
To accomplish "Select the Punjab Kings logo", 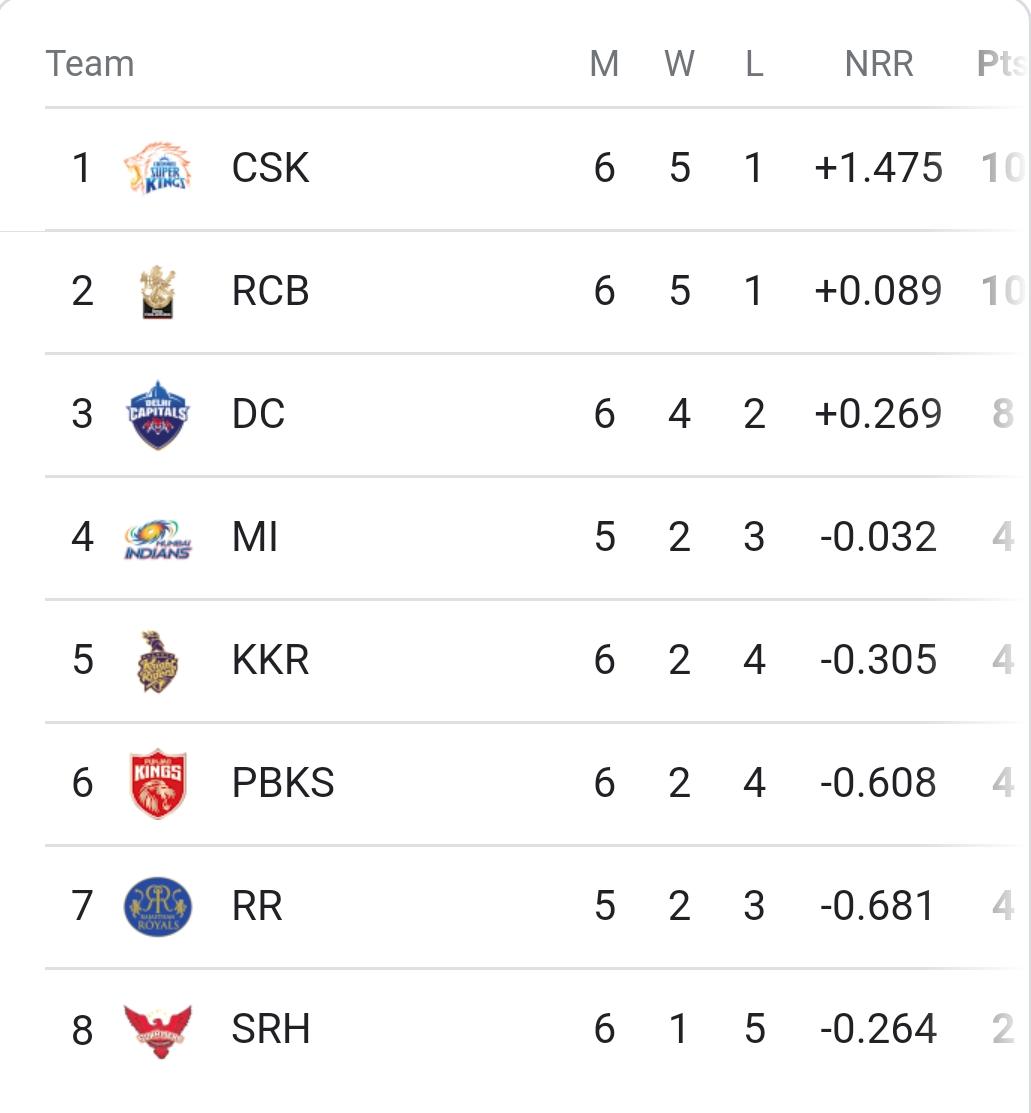I will click(158, 784).
